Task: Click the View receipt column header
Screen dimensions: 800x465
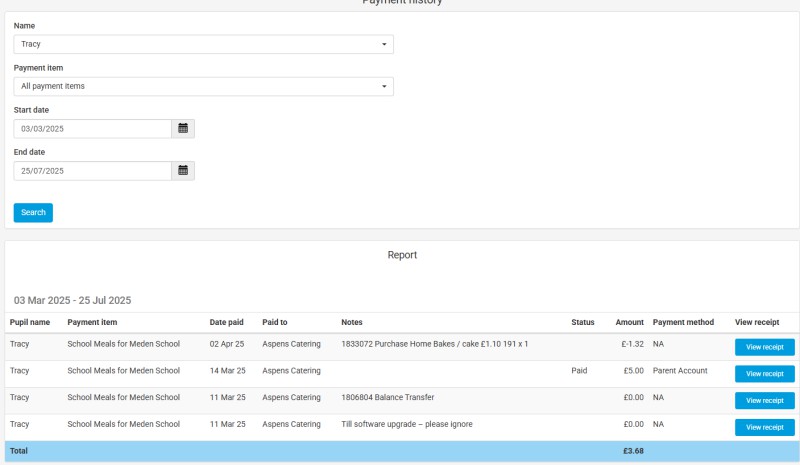Action: point(757,322)
